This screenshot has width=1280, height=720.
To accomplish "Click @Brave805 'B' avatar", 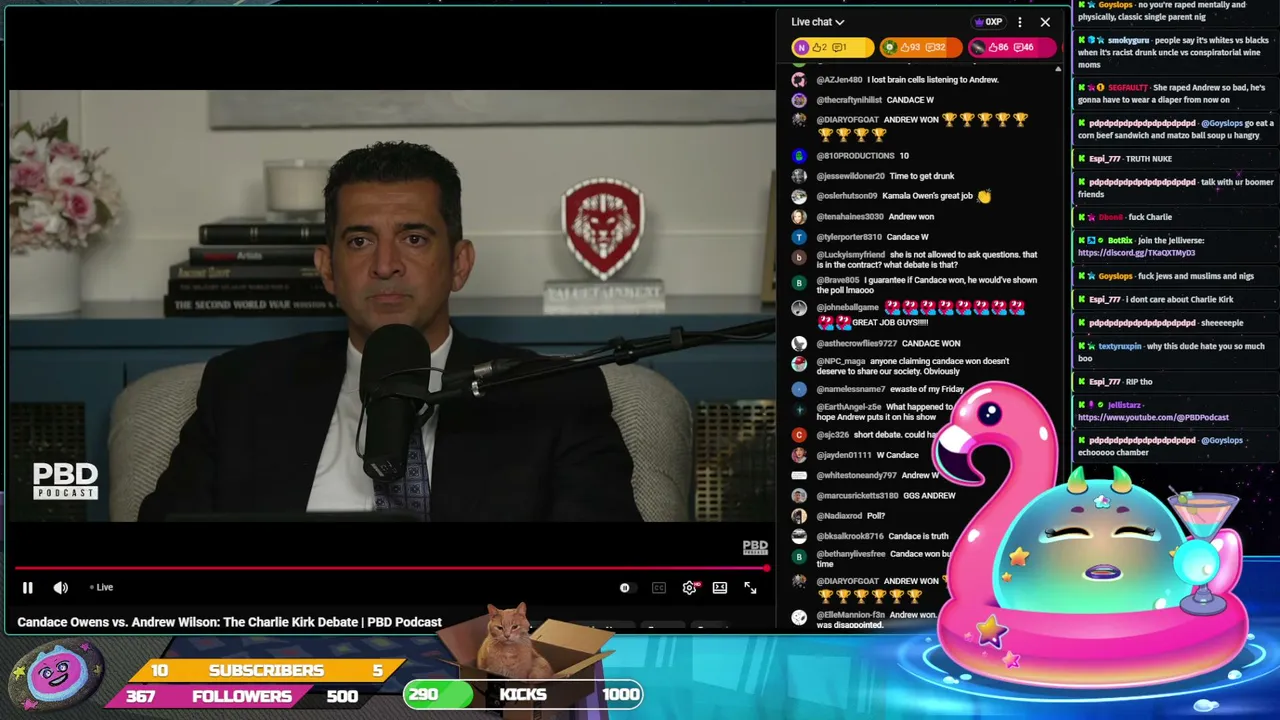I will [799, 283].
